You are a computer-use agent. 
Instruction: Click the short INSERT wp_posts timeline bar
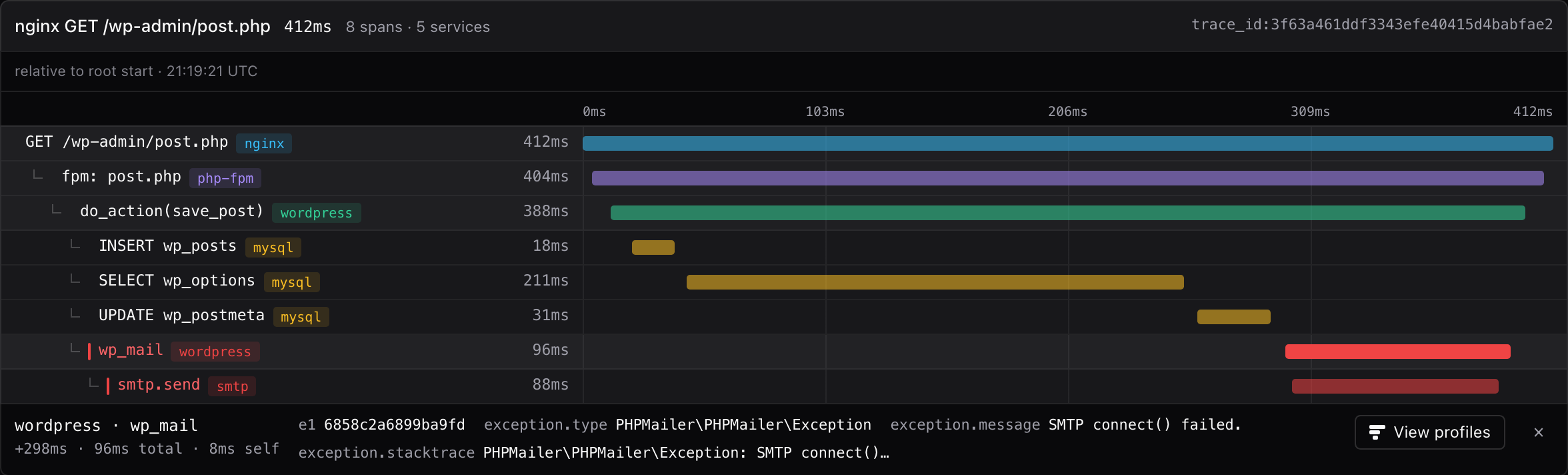pos(653,248)
